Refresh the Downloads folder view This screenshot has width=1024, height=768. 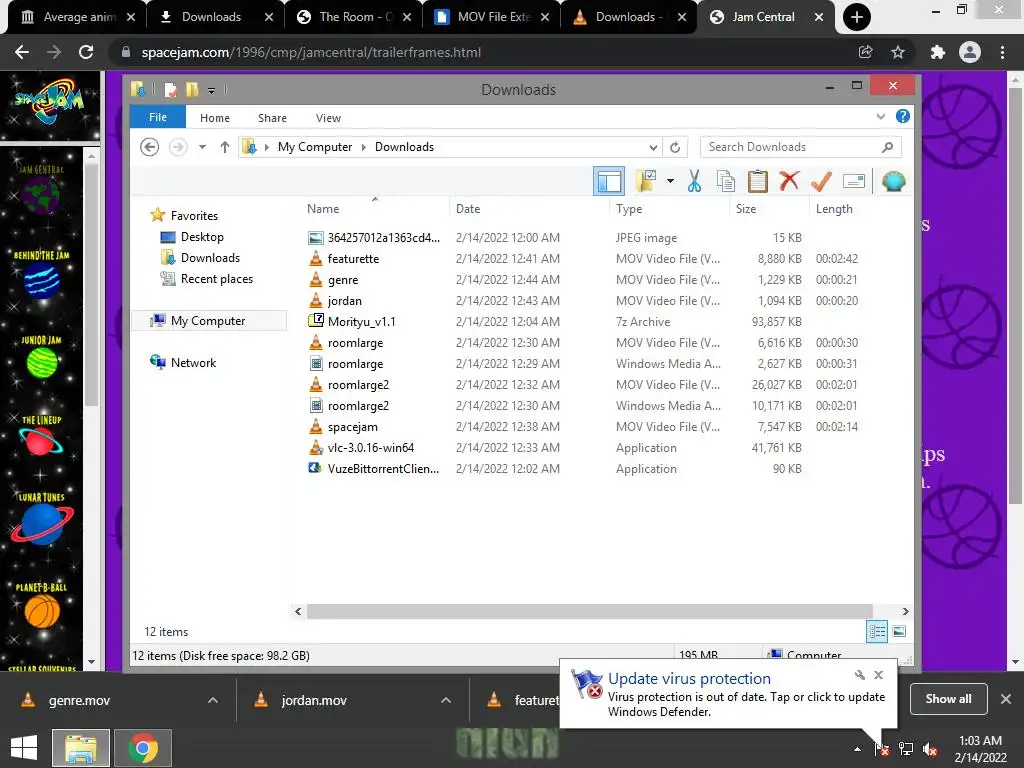(x=675, y=147)
